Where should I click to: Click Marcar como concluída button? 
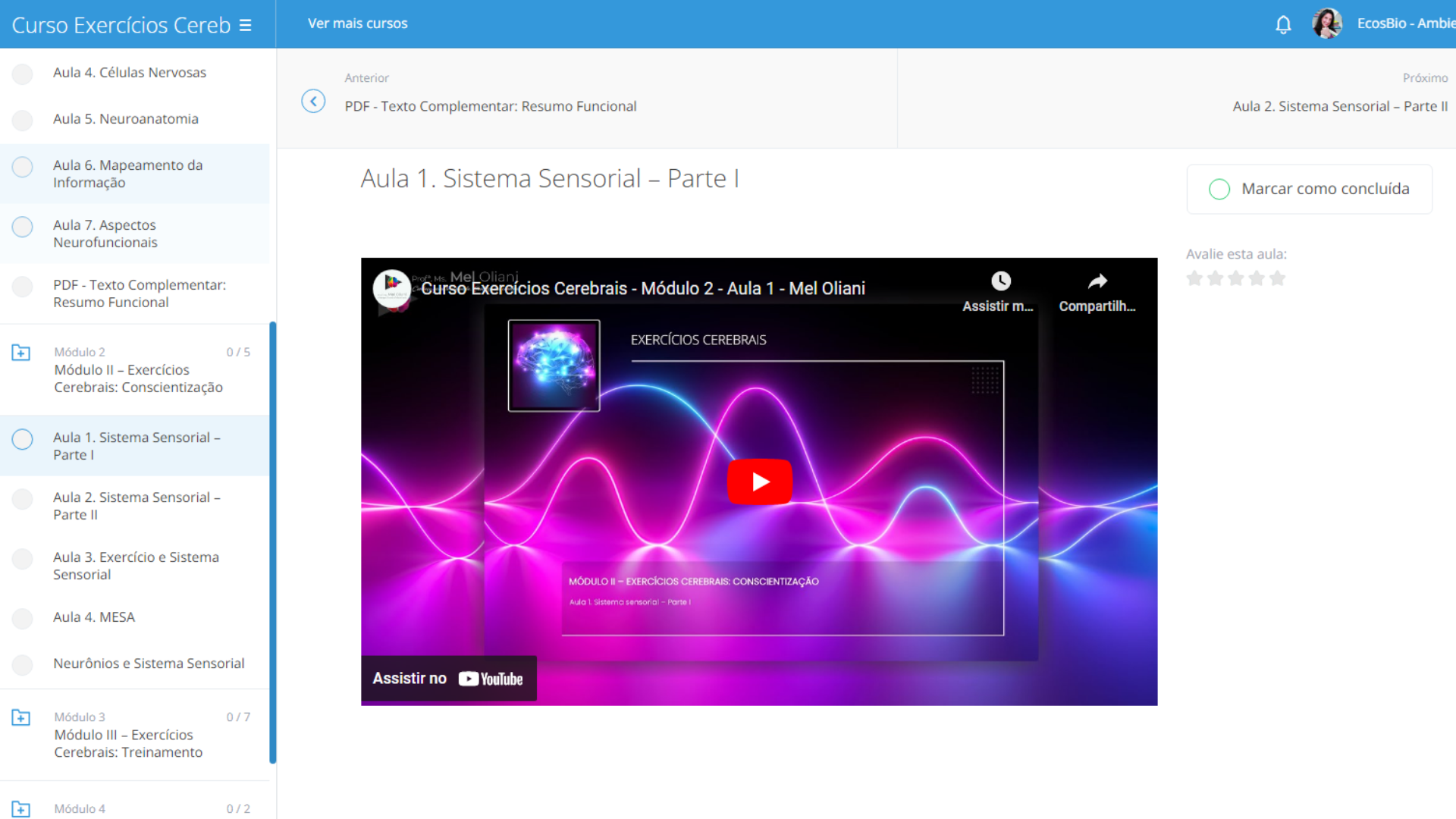point(1309,189)
